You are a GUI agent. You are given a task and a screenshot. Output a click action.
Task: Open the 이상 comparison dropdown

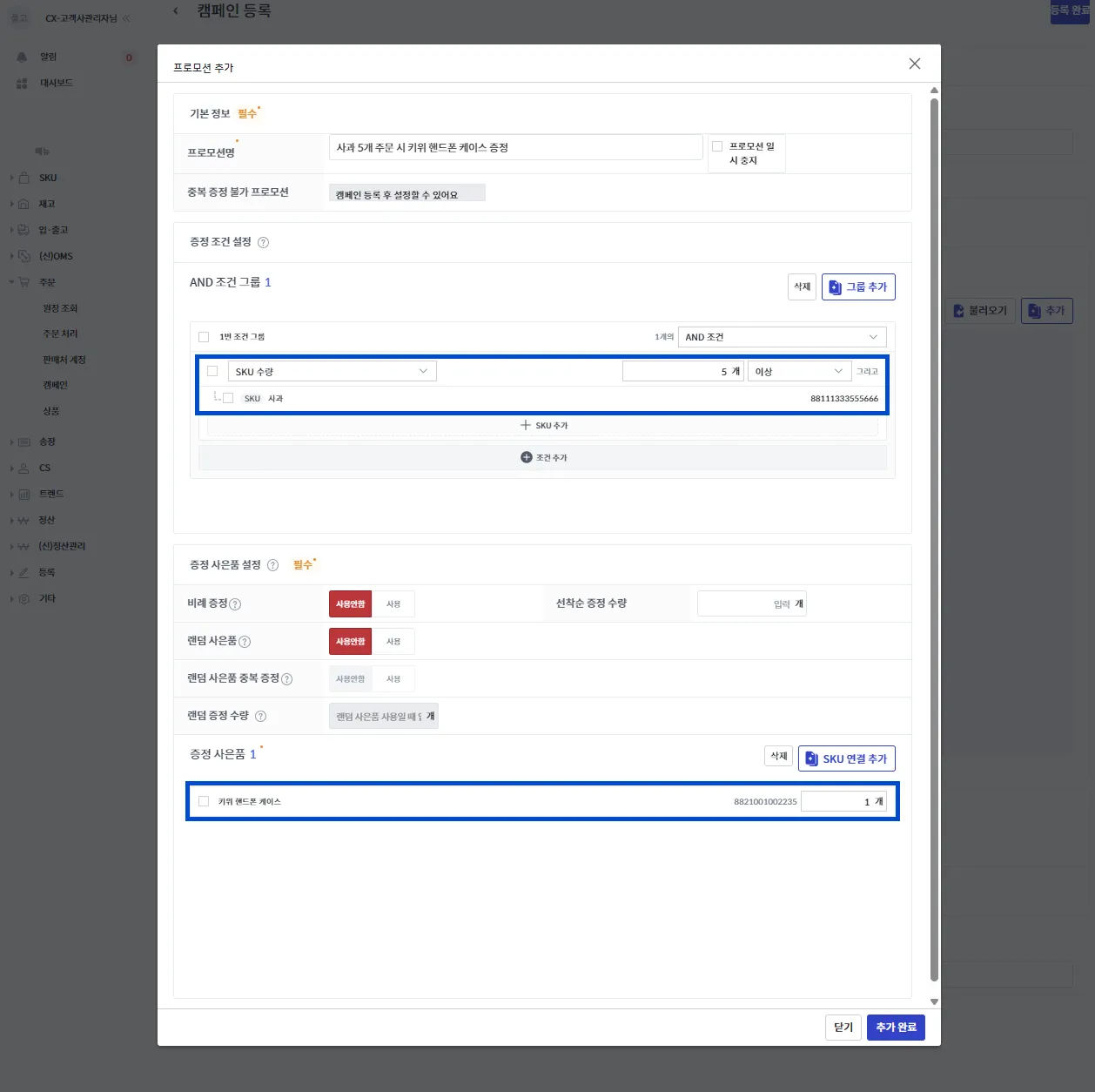tap(799, 372)
